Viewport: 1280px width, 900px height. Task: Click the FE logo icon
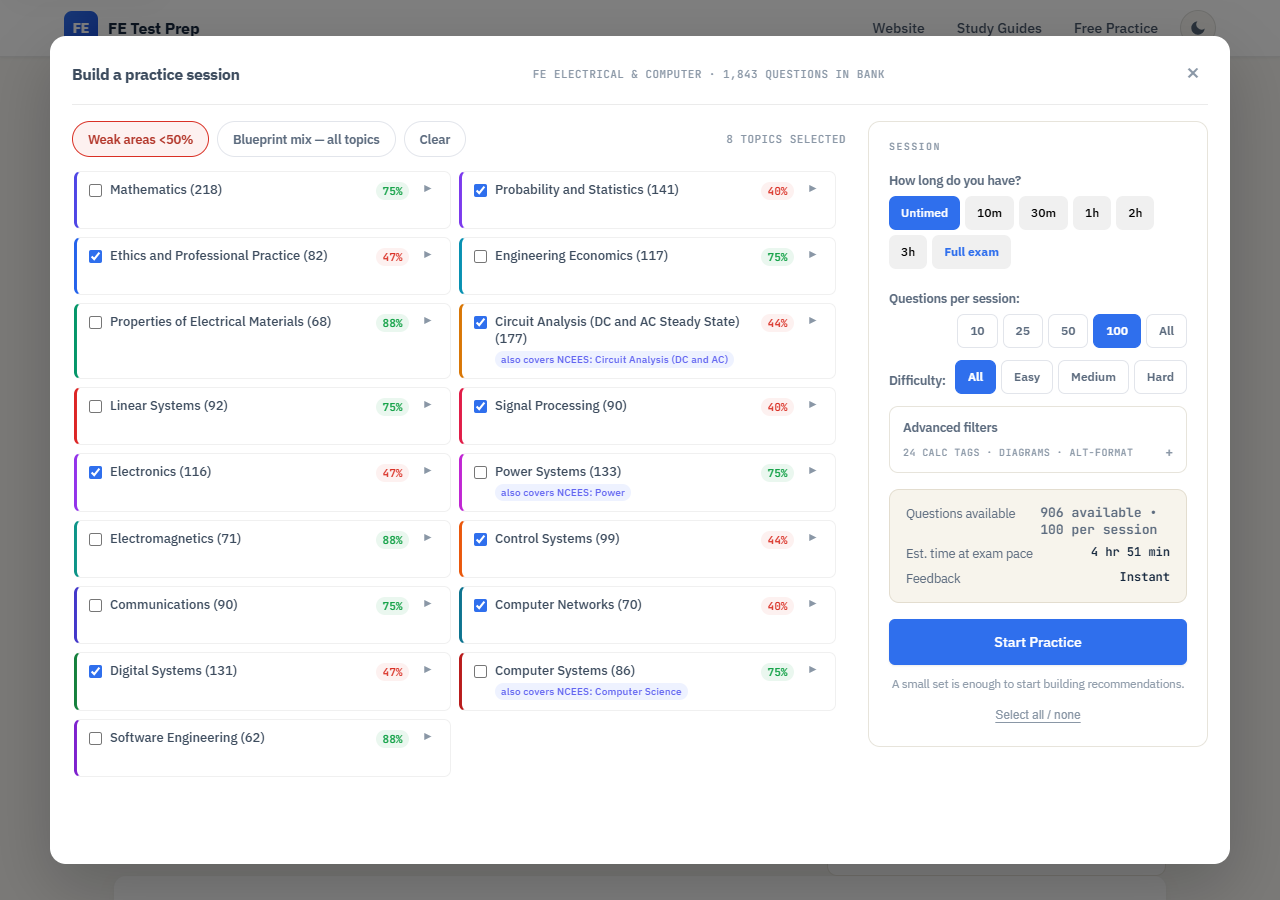[81, 28]
